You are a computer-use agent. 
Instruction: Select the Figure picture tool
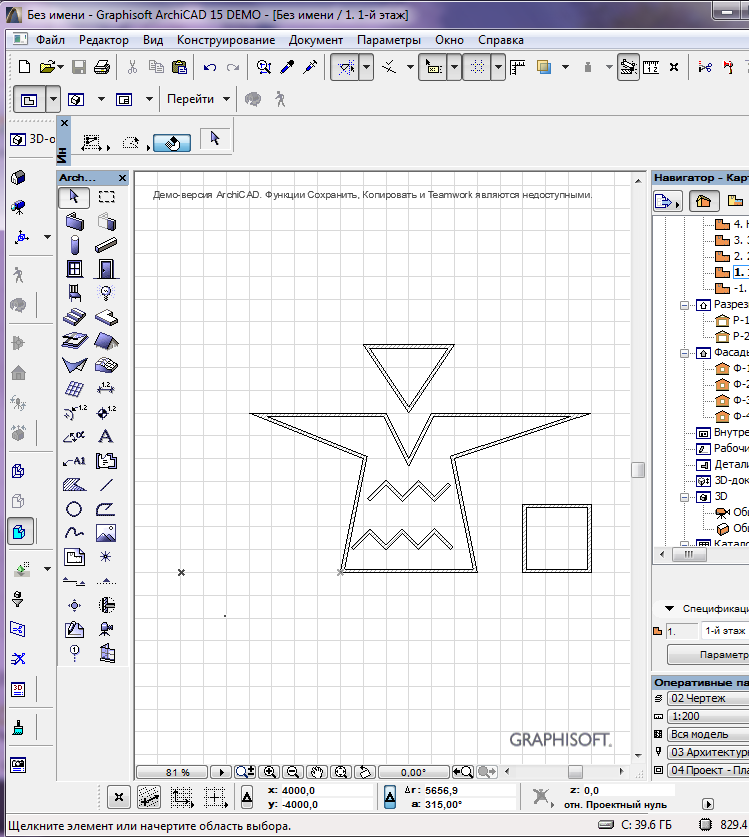(106, 533)
